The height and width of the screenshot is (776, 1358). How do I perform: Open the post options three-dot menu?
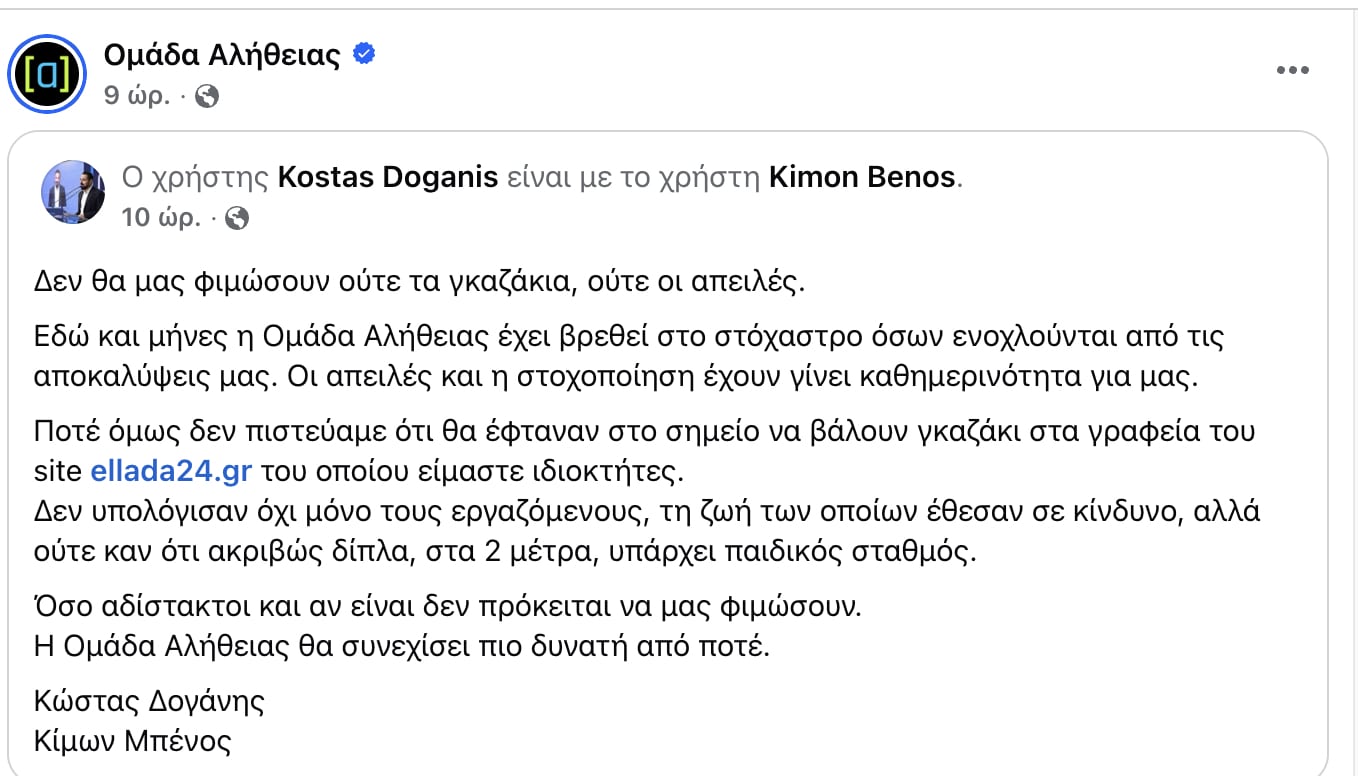(1294, 69)
